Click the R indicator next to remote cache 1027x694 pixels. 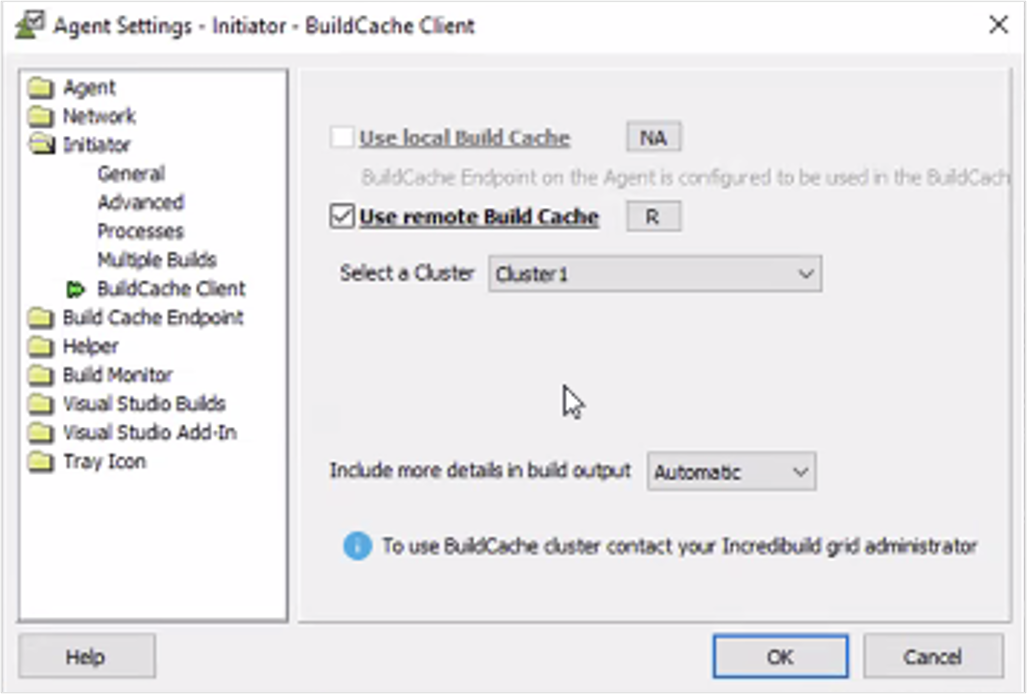(x=653, y=216)
